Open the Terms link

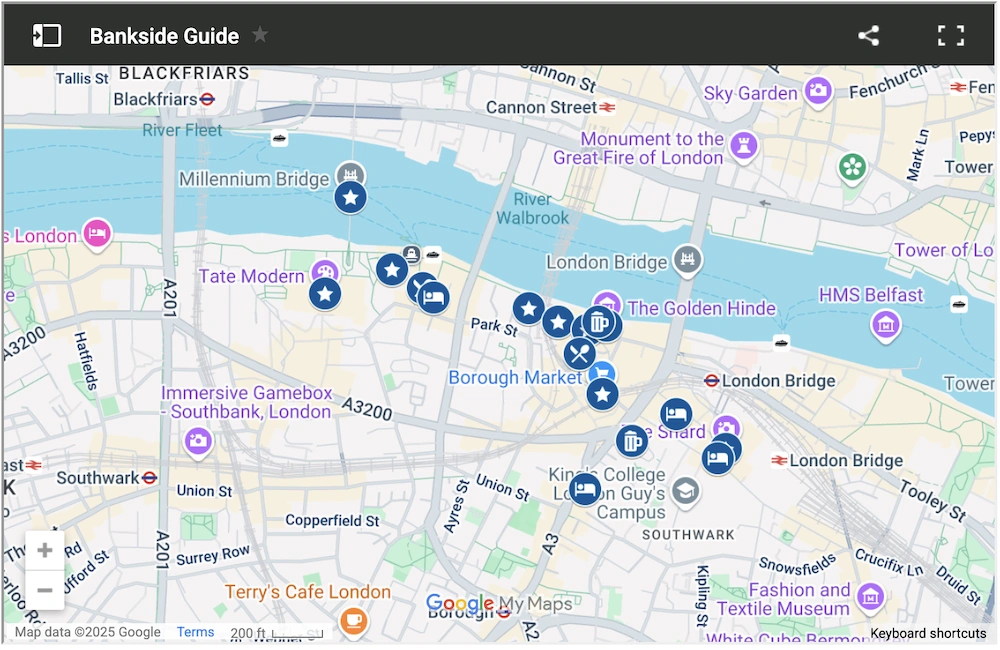coord(195,632)
